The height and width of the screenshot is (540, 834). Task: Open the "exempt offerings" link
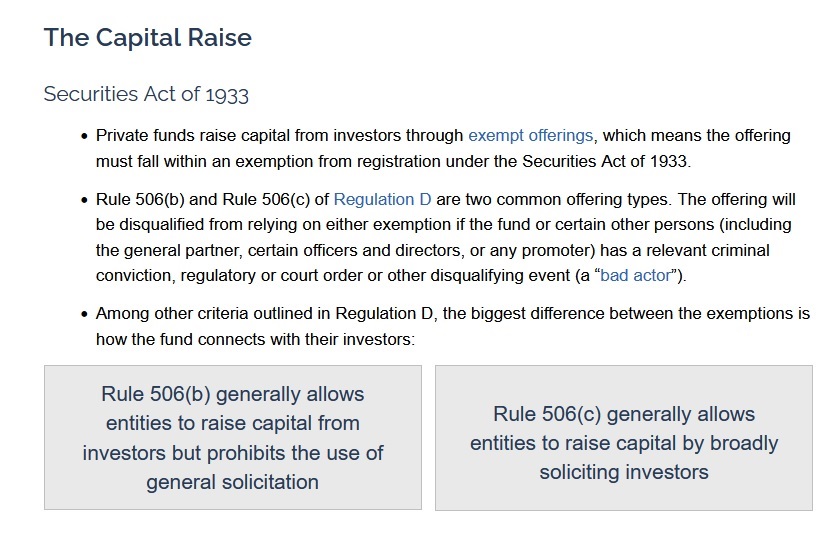[530, 135]
